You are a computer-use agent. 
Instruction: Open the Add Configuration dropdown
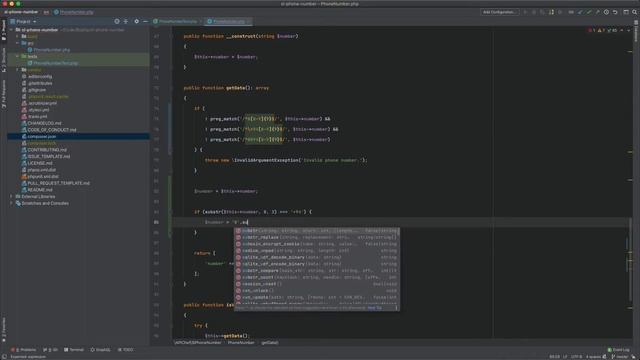click(500, 12)
